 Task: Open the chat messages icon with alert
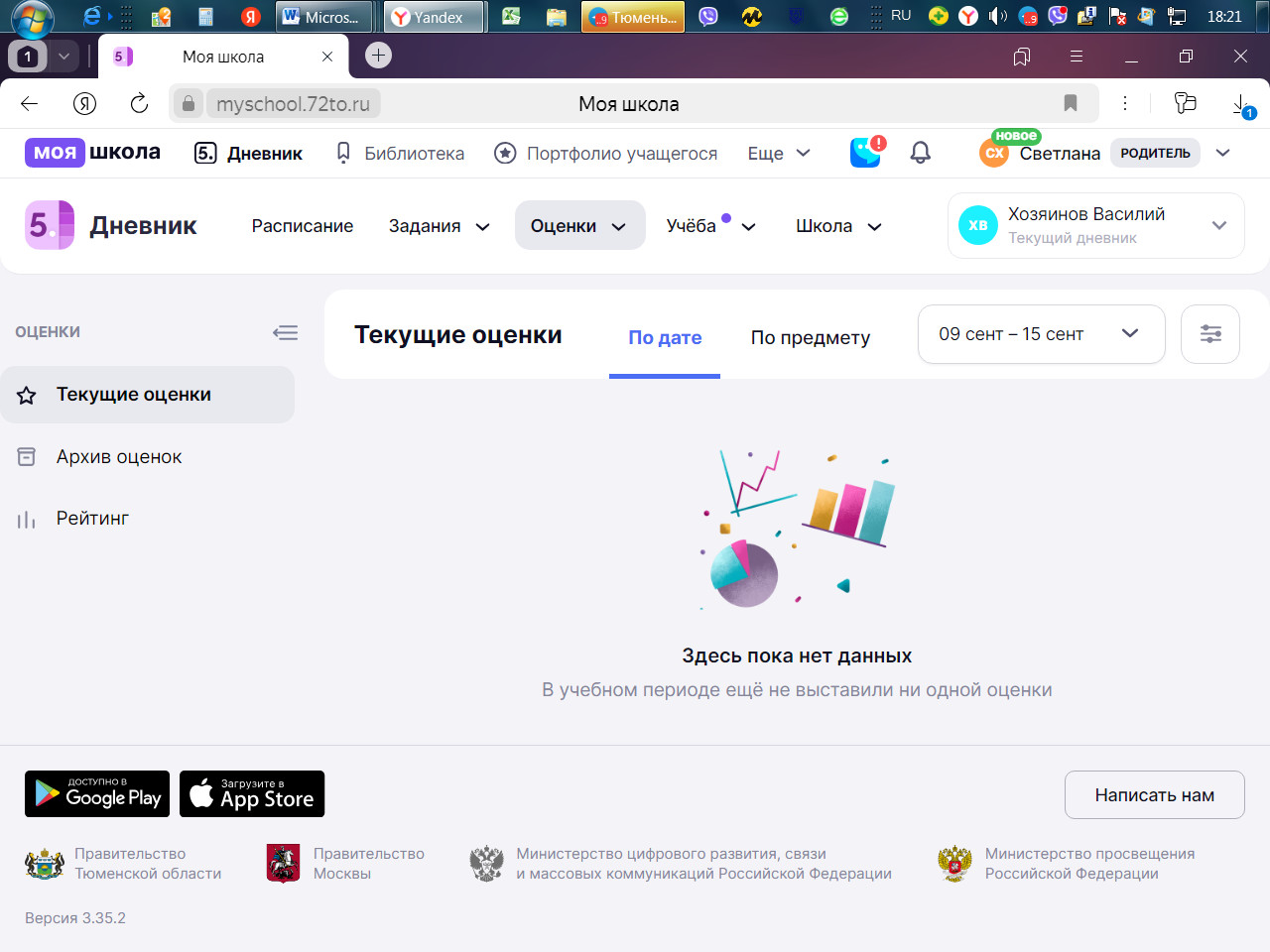coord(865,153)
